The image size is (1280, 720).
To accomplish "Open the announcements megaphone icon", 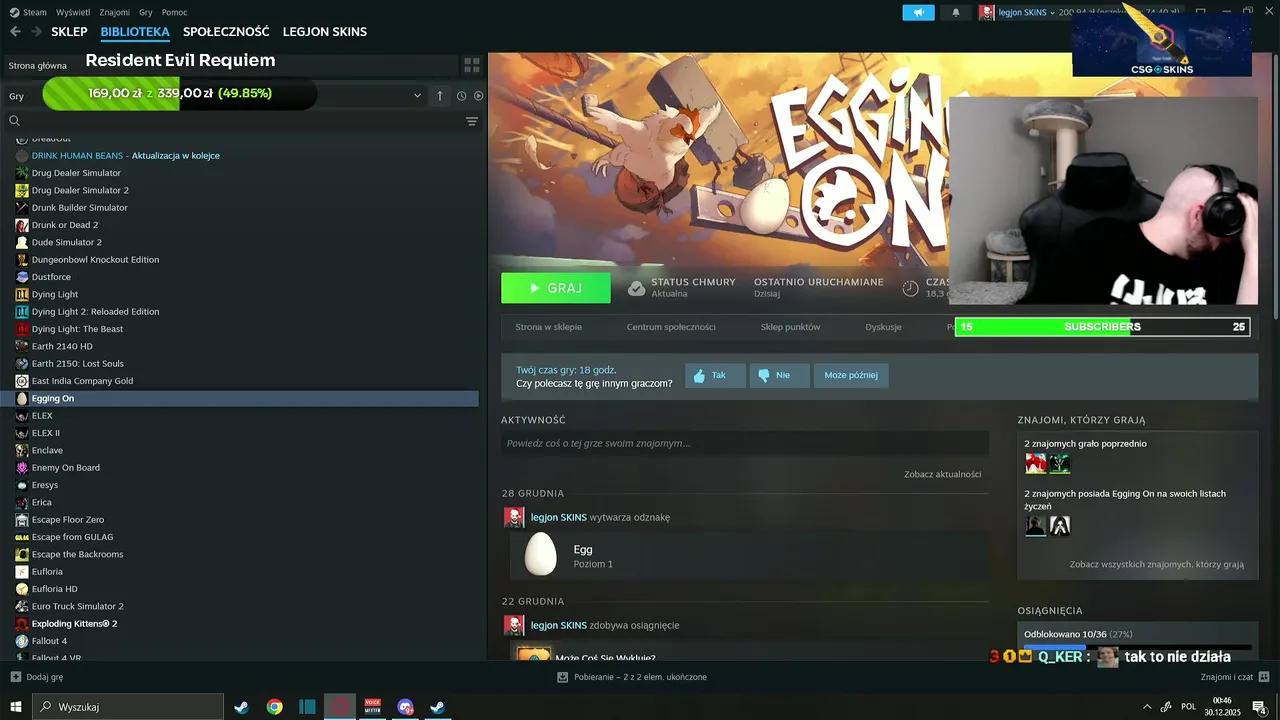I will pos(918,12).
